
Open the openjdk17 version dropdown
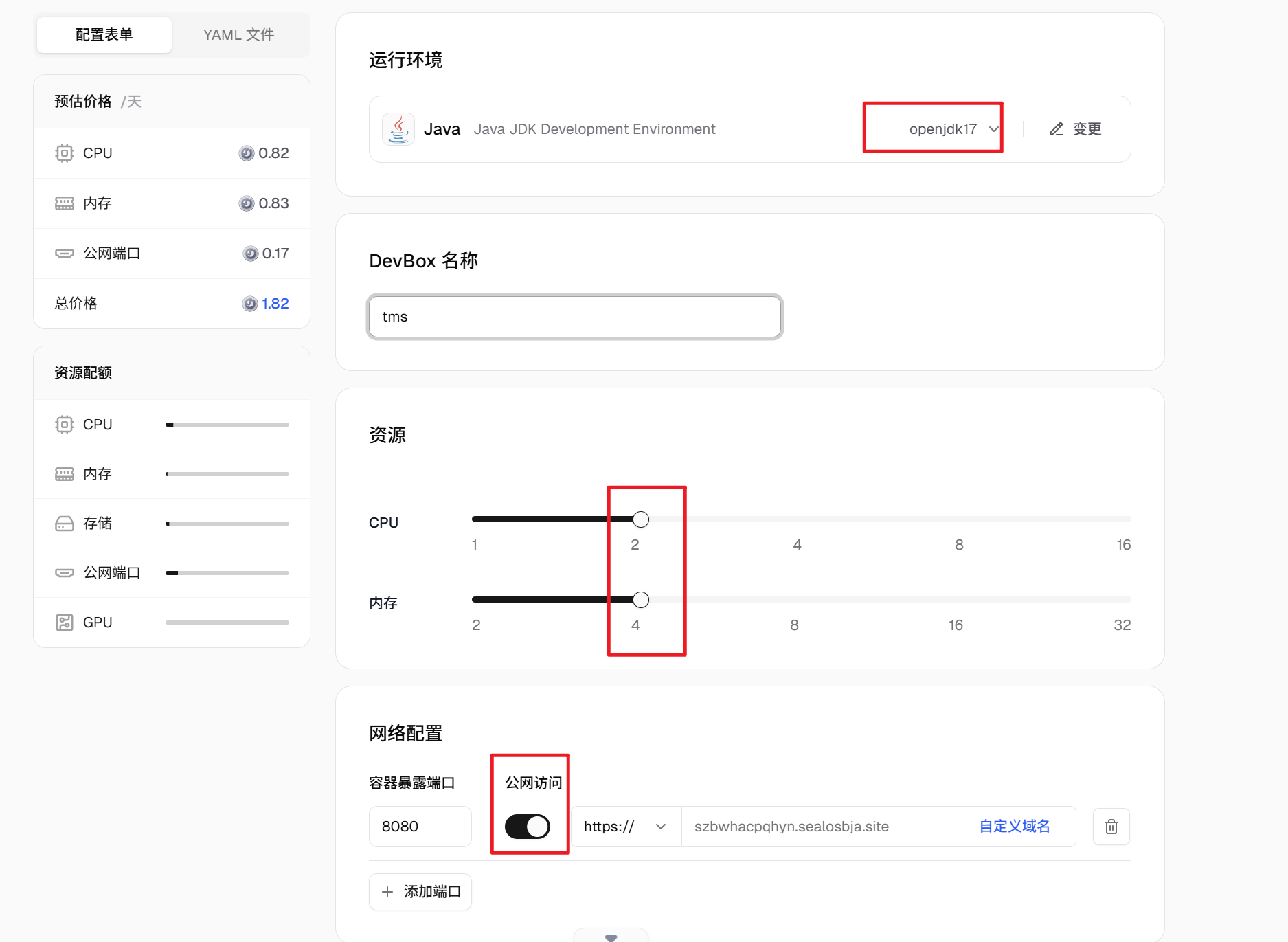(x=953, y=129)
